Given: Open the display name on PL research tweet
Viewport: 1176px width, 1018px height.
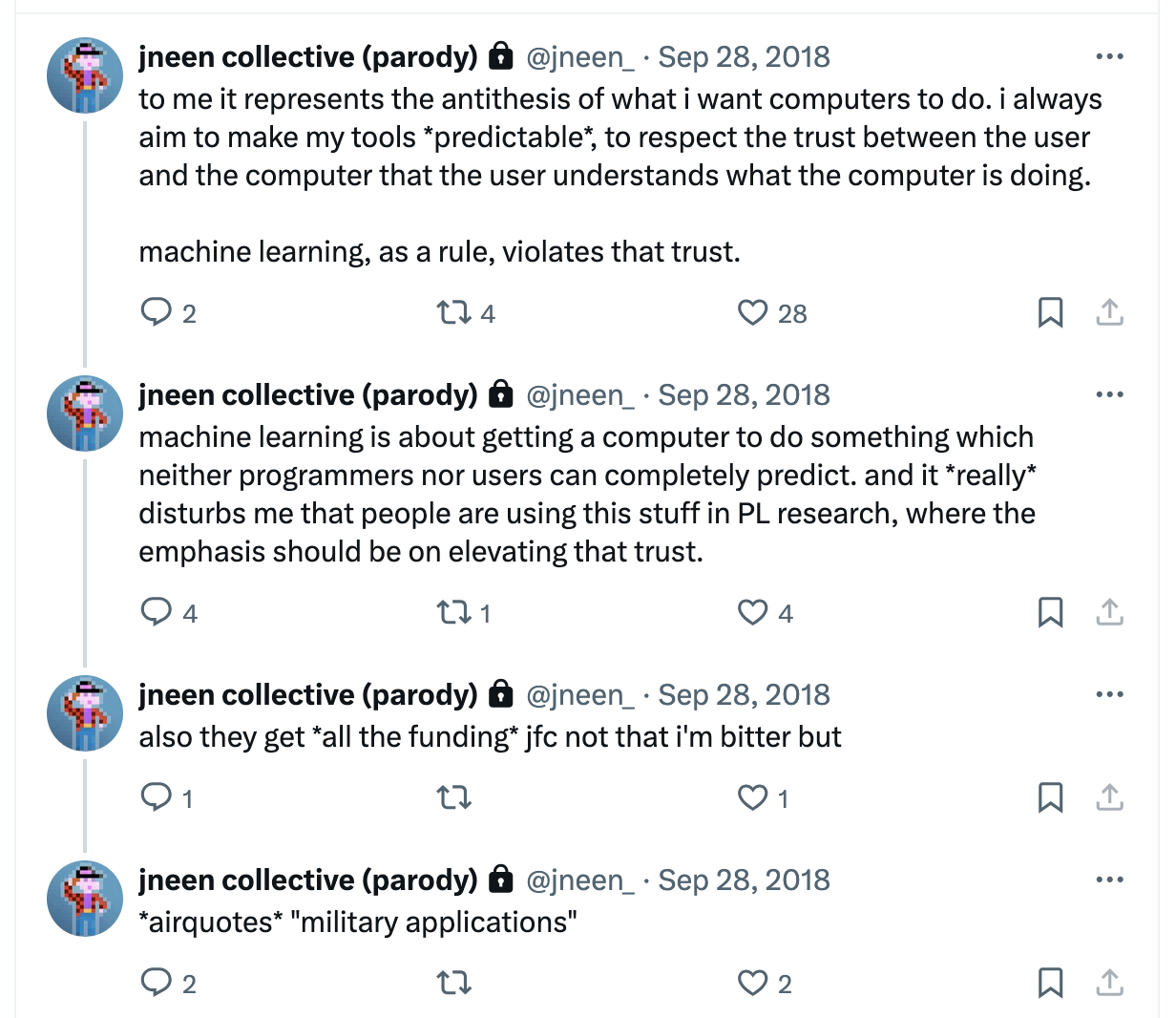Looking at the screenshot, I should (x=307, y=395).
